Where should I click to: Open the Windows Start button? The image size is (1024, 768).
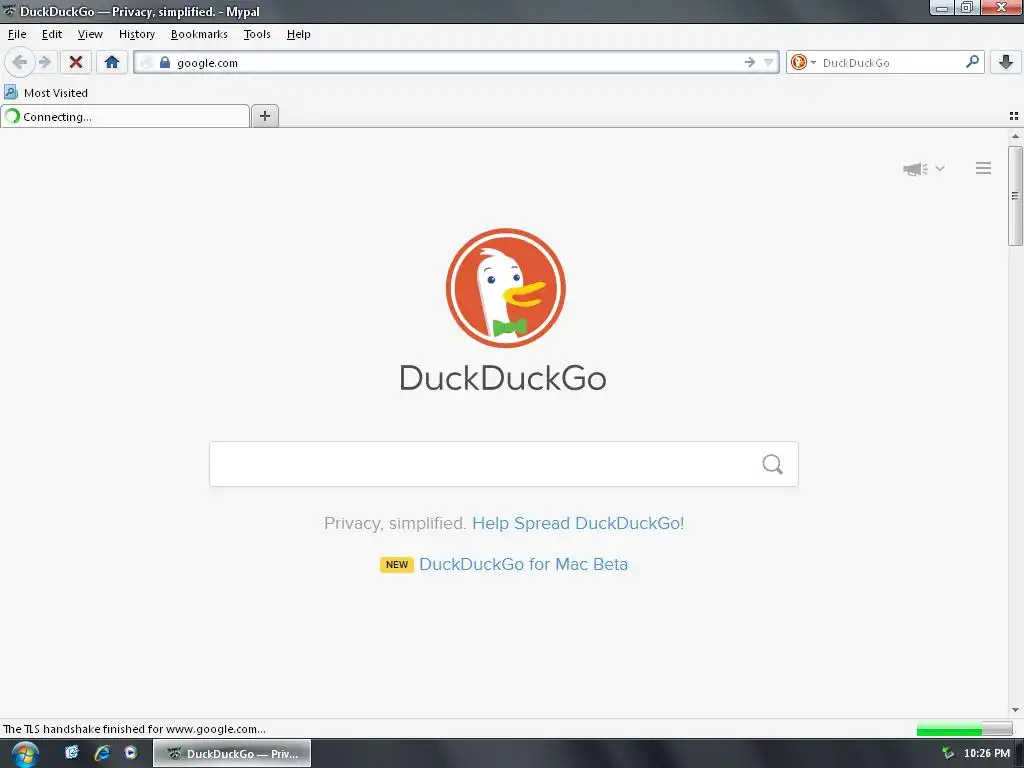pyautogui.click(x=25, y=754)
